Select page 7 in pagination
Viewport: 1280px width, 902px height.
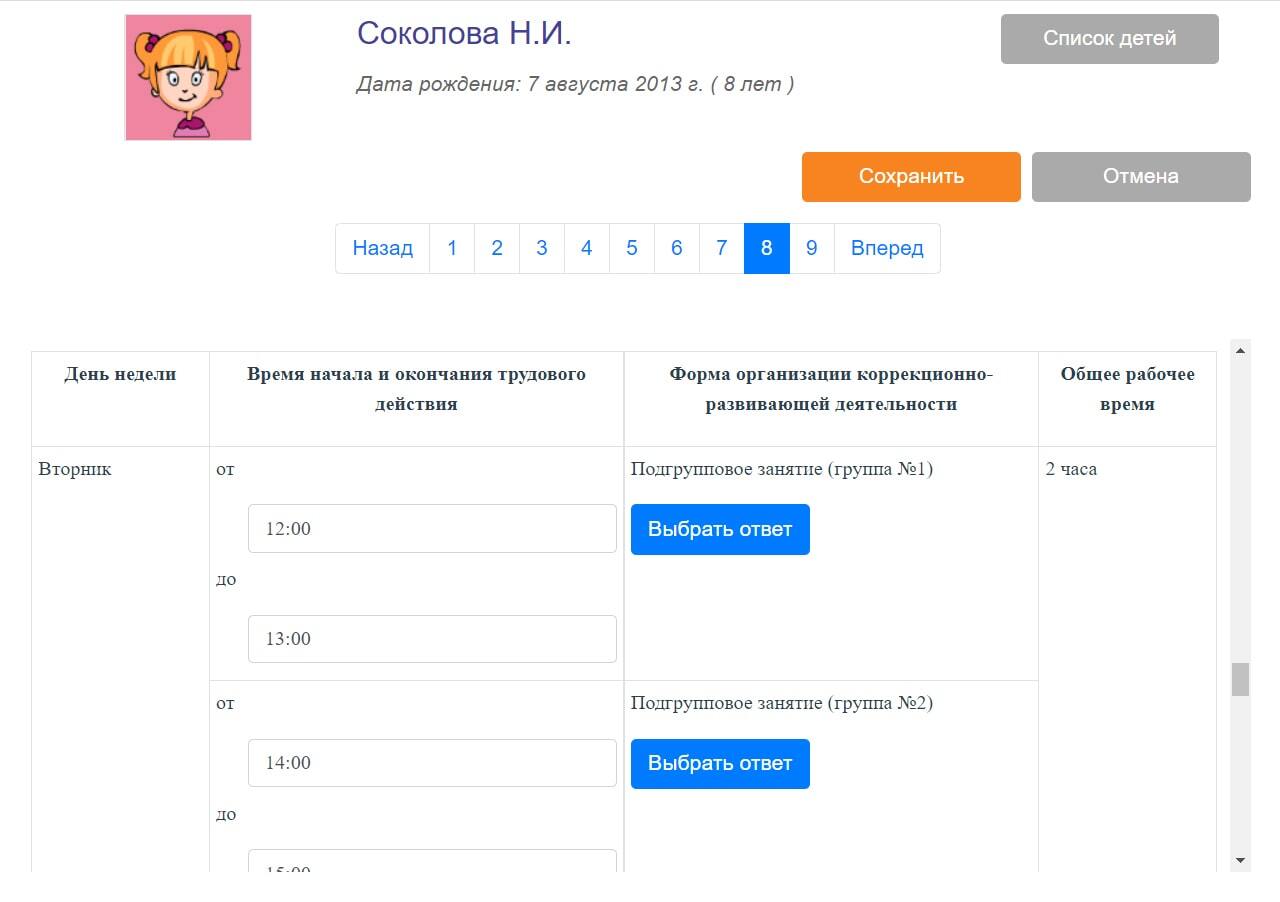722,248
